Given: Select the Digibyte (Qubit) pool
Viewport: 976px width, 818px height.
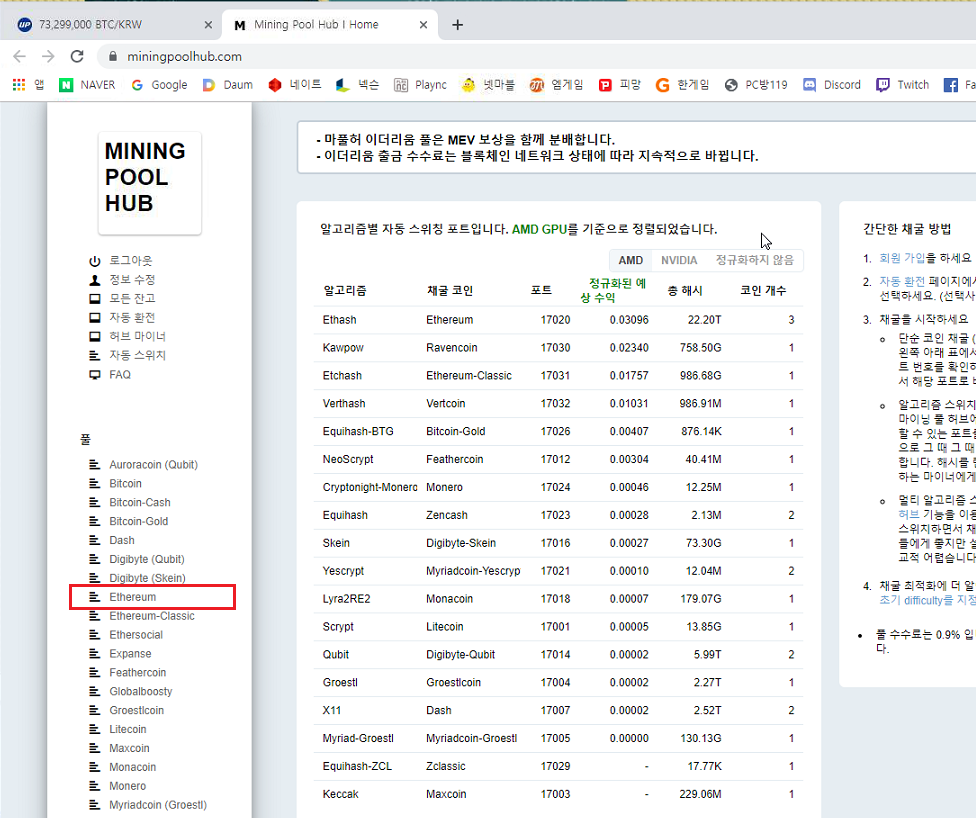Looking at the screenshot, I should (x=147, y=559).
